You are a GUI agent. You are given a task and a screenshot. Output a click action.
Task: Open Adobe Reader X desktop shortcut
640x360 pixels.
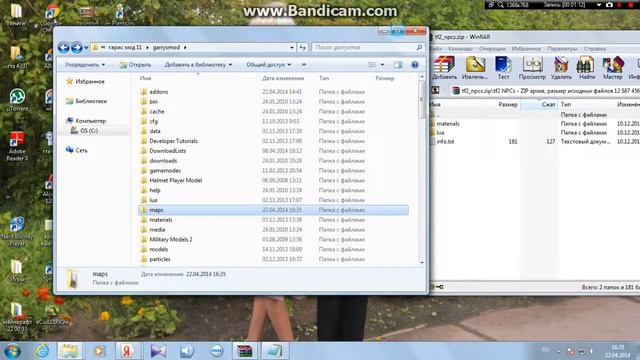pyautogui.click(x=17, y=146)
